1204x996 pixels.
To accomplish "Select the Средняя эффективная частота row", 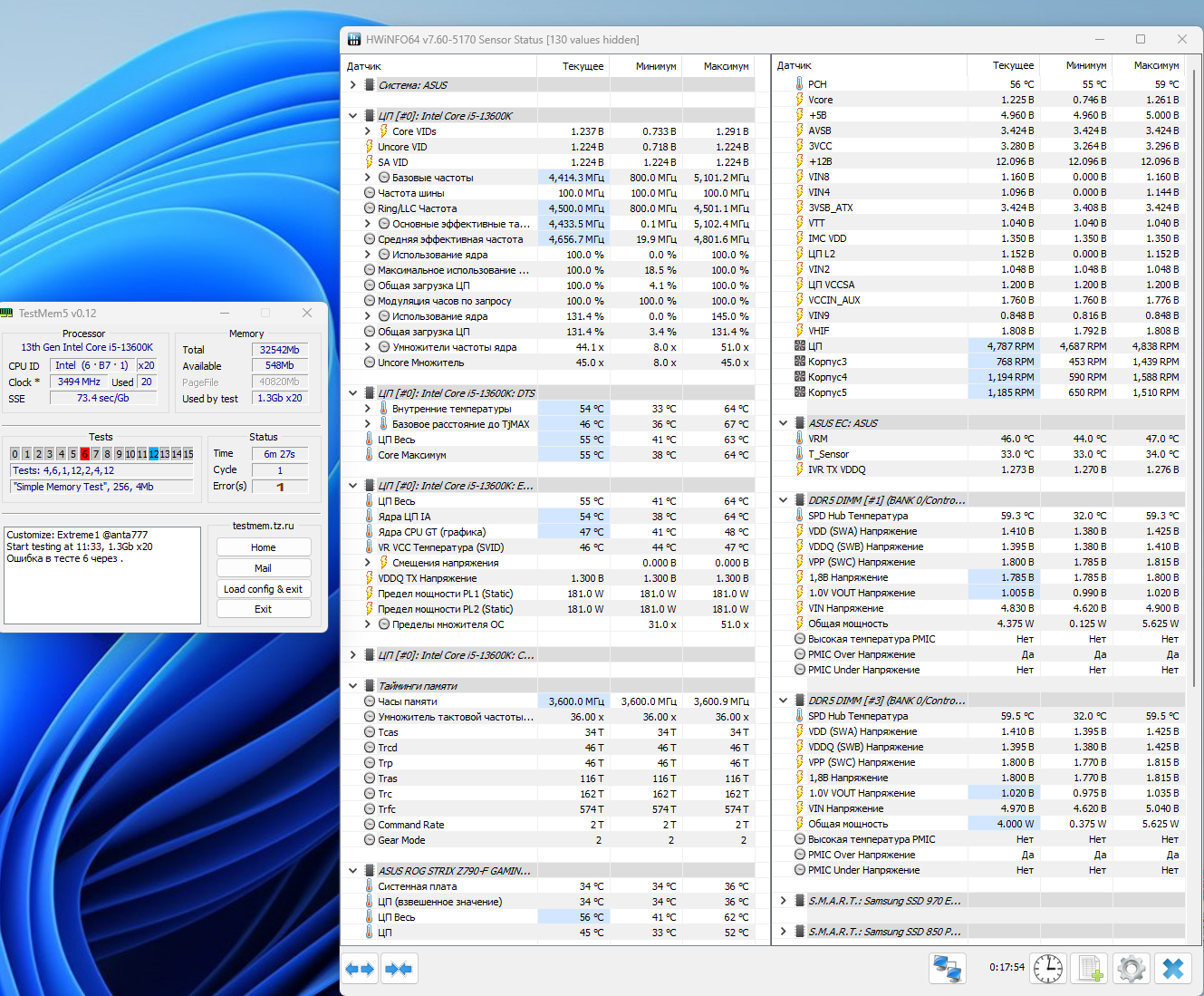I will click(x=550, y=239).
